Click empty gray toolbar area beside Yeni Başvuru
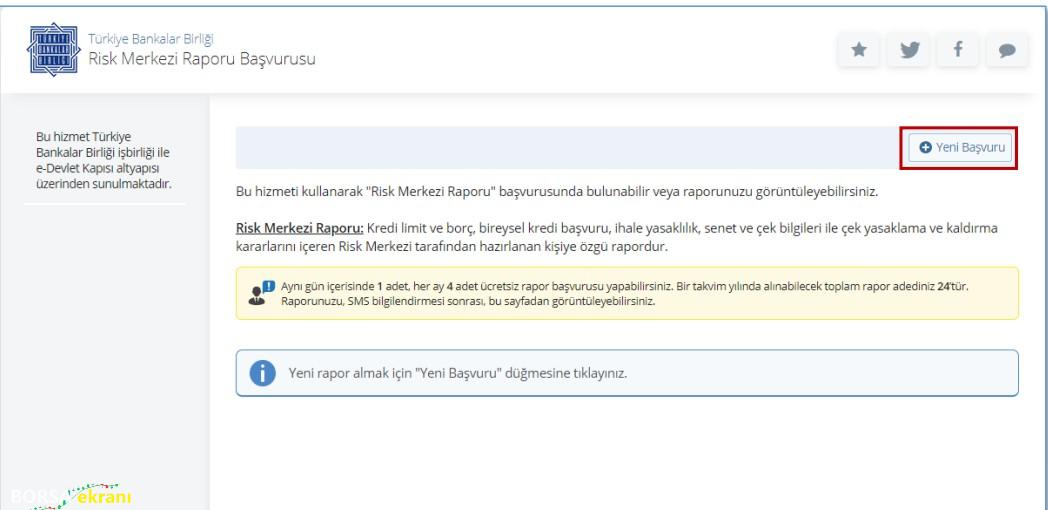Viewport: 1048px width, 510px height. point(568,148)
